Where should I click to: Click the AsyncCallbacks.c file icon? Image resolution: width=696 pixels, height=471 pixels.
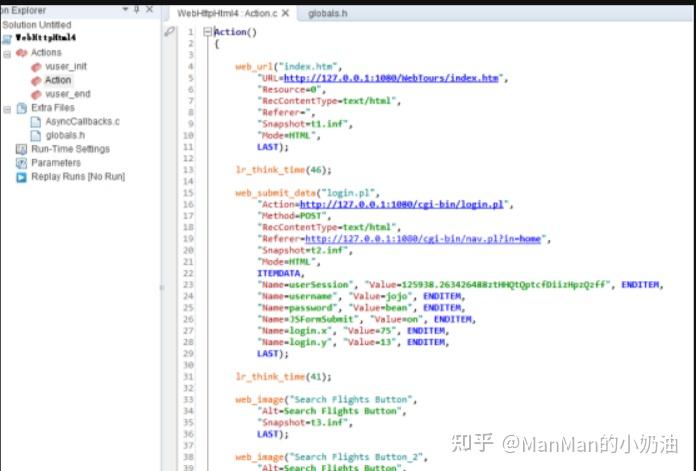point(36,122)
